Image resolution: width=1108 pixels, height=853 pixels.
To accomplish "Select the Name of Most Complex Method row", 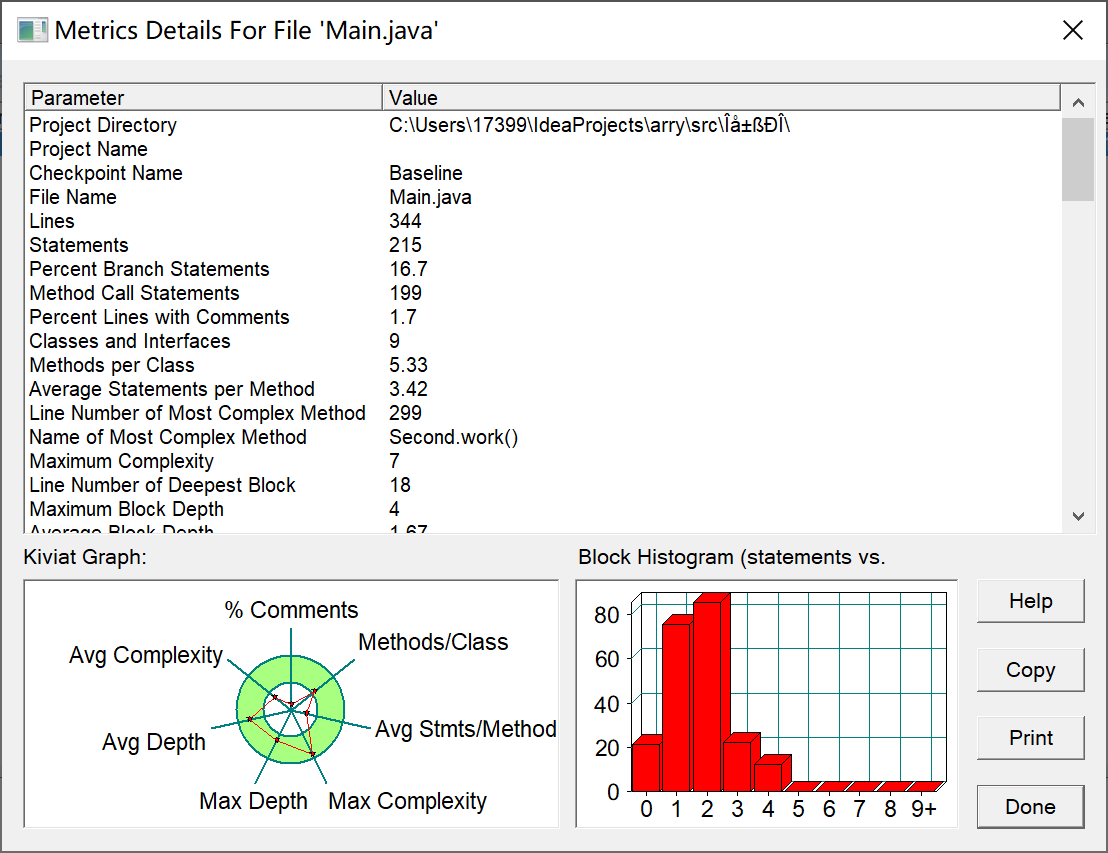I will point(543,437).
